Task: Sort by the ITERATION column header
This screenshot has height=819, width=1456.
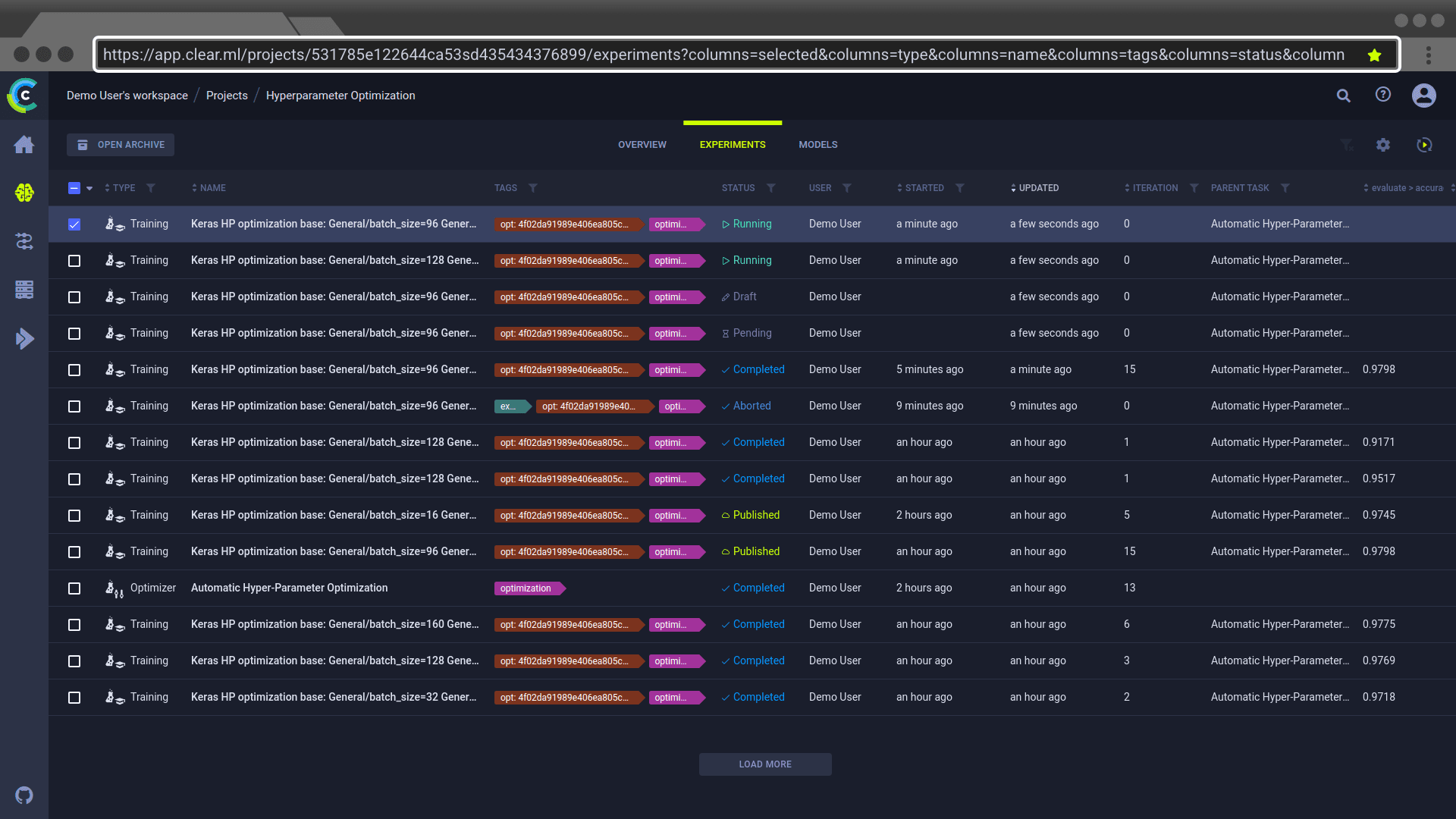Action: click(1151, 188)
